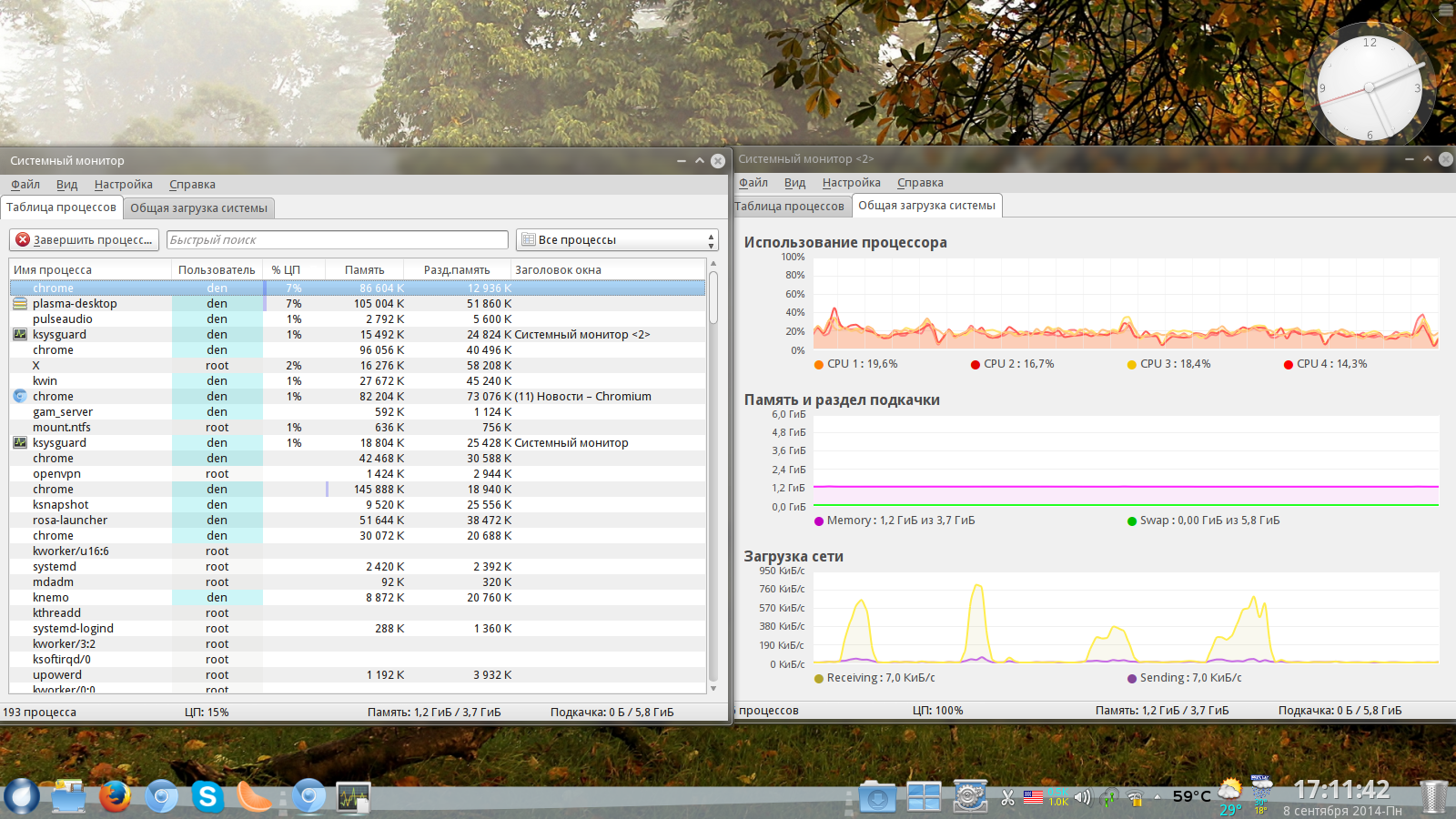Focus the "Быстрый поиск" search field
The width and height of the screenshot is (1456, 819).
[x=337, y=240]
